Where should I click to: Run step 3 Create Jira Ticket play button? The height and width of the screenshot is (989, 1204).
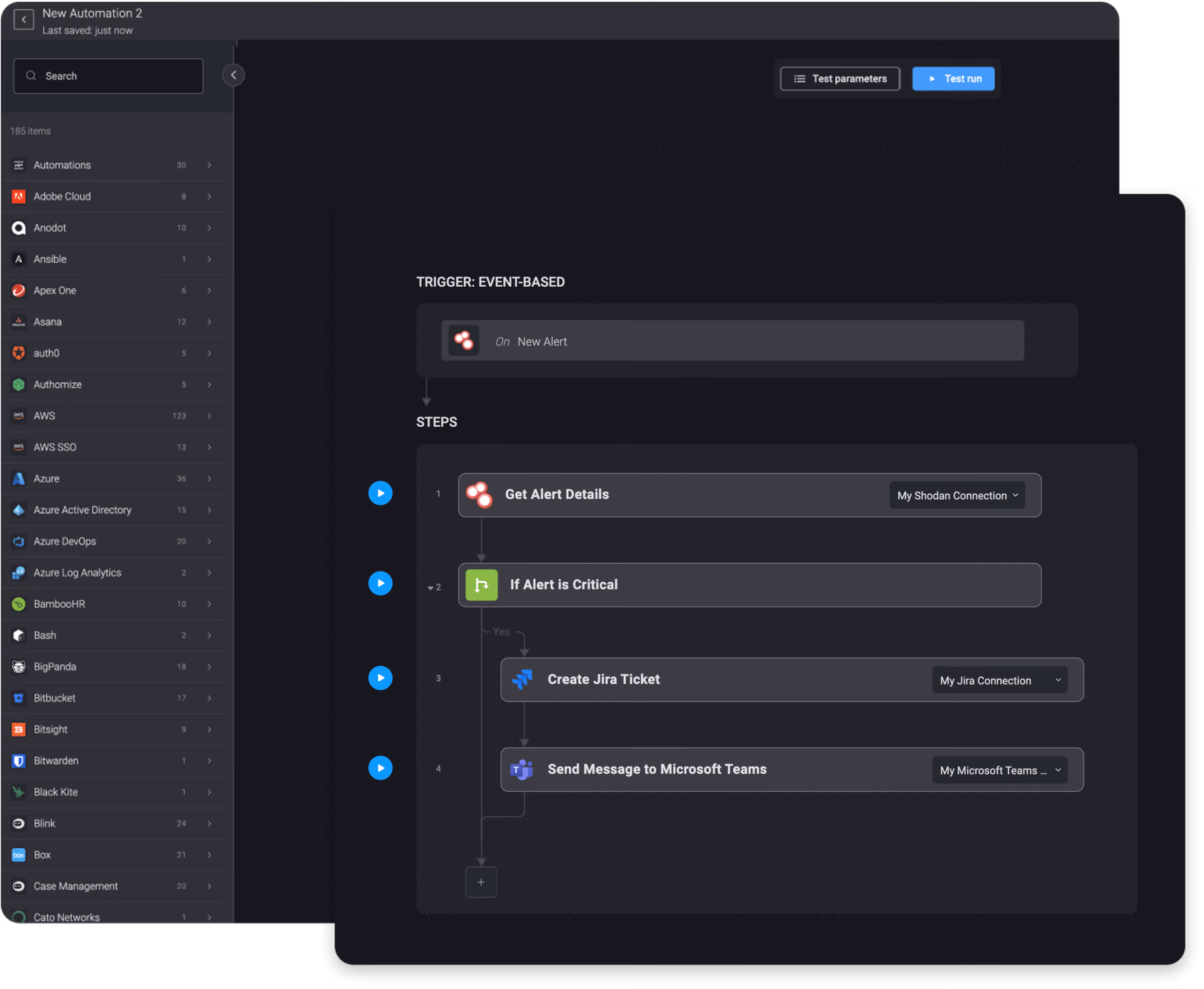click(x=380, y=678)
